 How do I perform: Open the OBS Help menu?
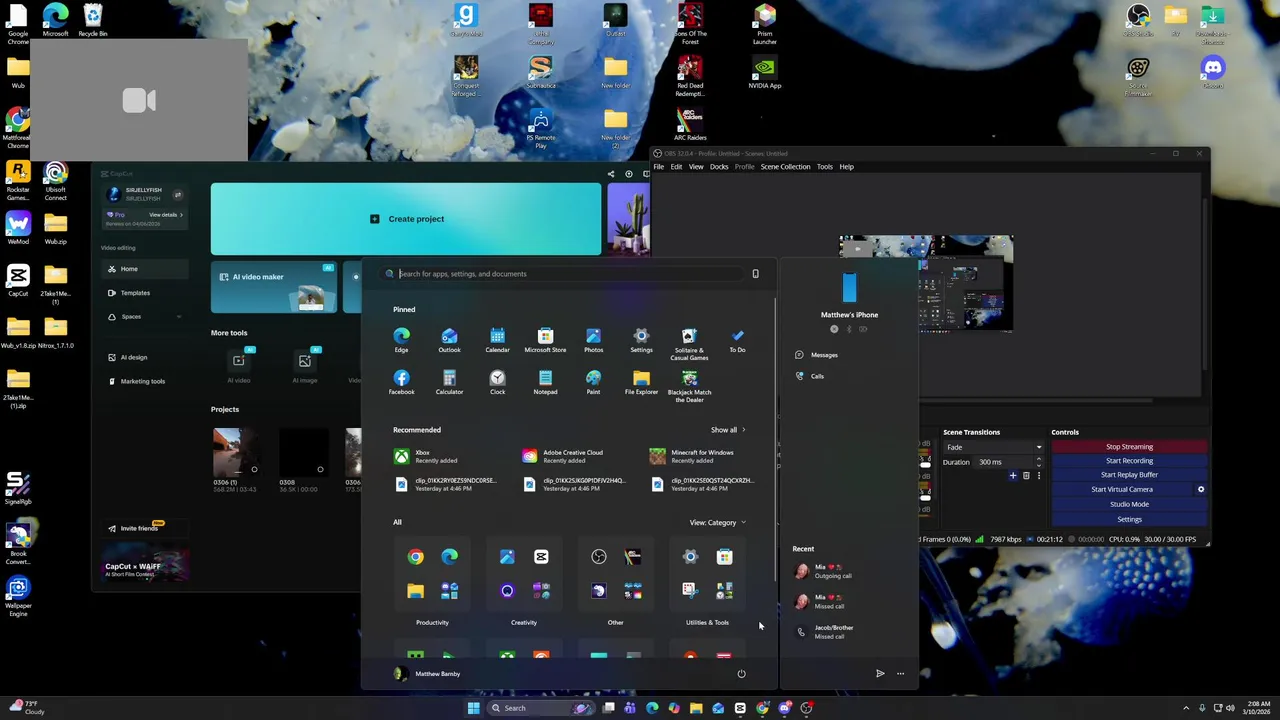click(x=846, y=167)
